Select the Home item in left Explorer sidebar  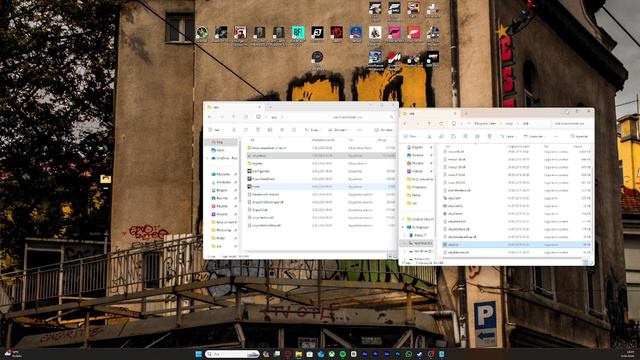click(x=220, y=142)
